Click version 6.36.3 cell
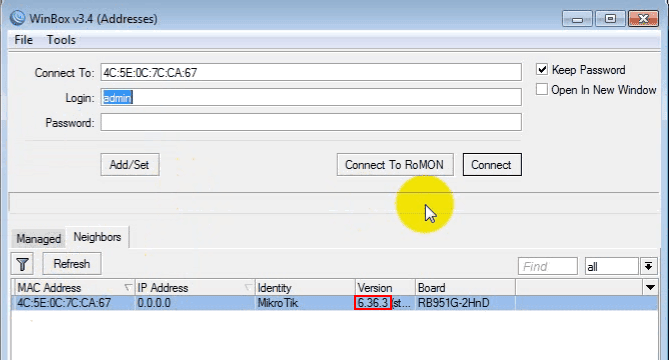The width and height of the screenshot is (669, 360). [385, 303]
